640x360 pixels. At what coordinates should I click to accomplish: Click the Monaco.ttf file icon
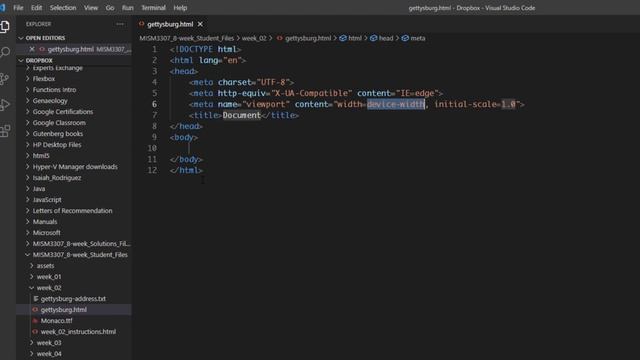[36, 321]
